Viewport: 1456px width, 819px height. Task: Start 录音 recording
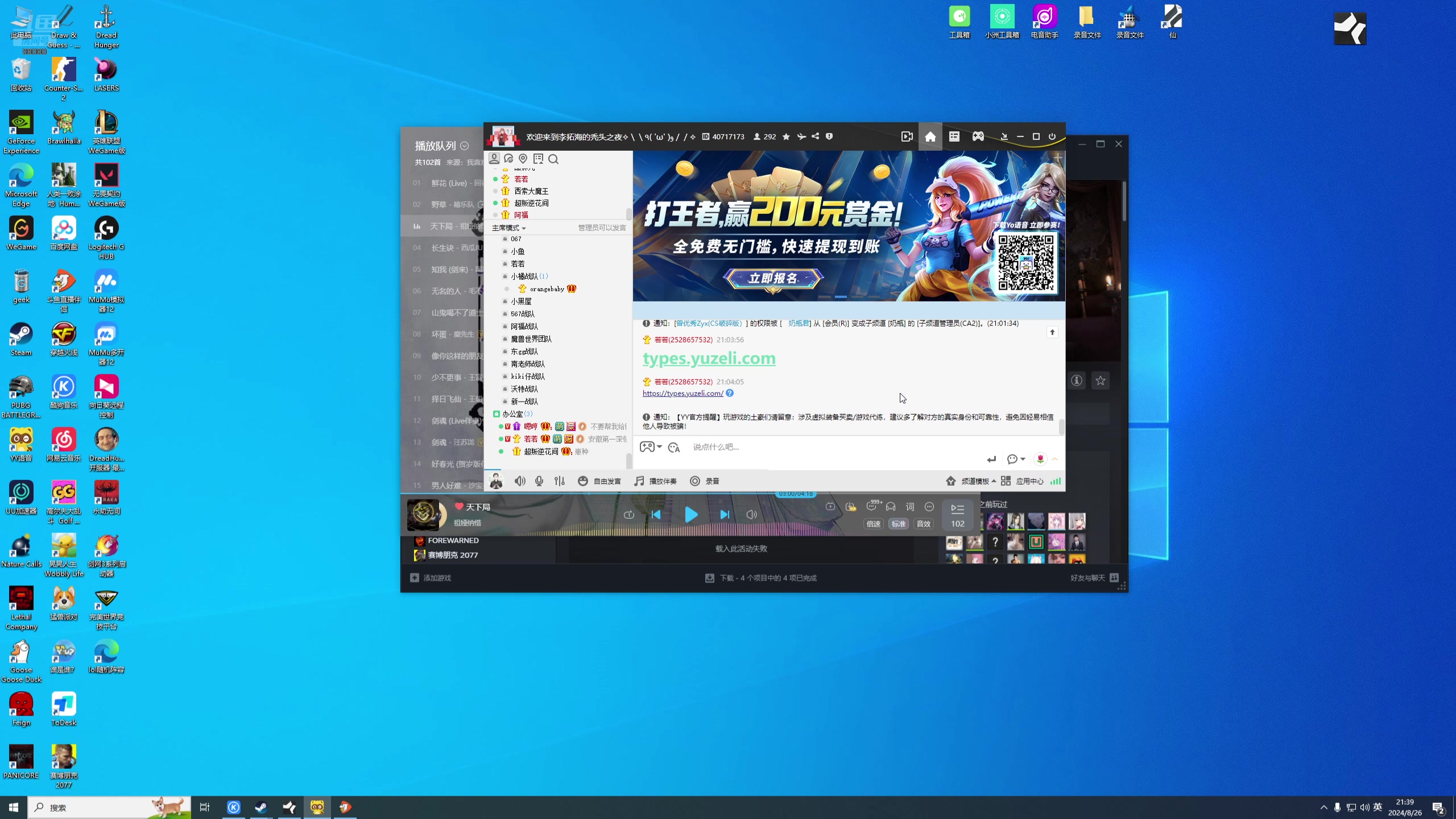point(705,481)
